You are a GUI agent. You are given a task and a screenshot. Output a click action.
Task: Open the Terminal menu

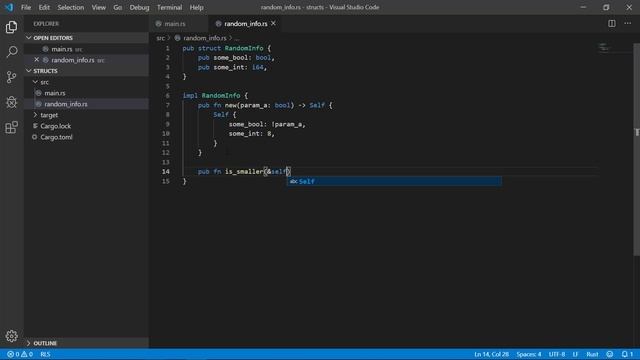(169, 7)
